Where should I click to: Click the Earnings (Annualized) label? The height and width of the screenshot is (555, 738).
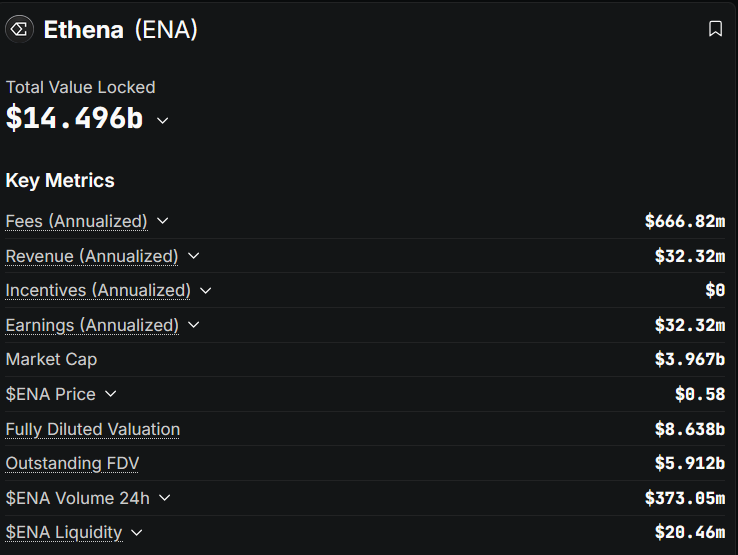click(x=92, y=325)
